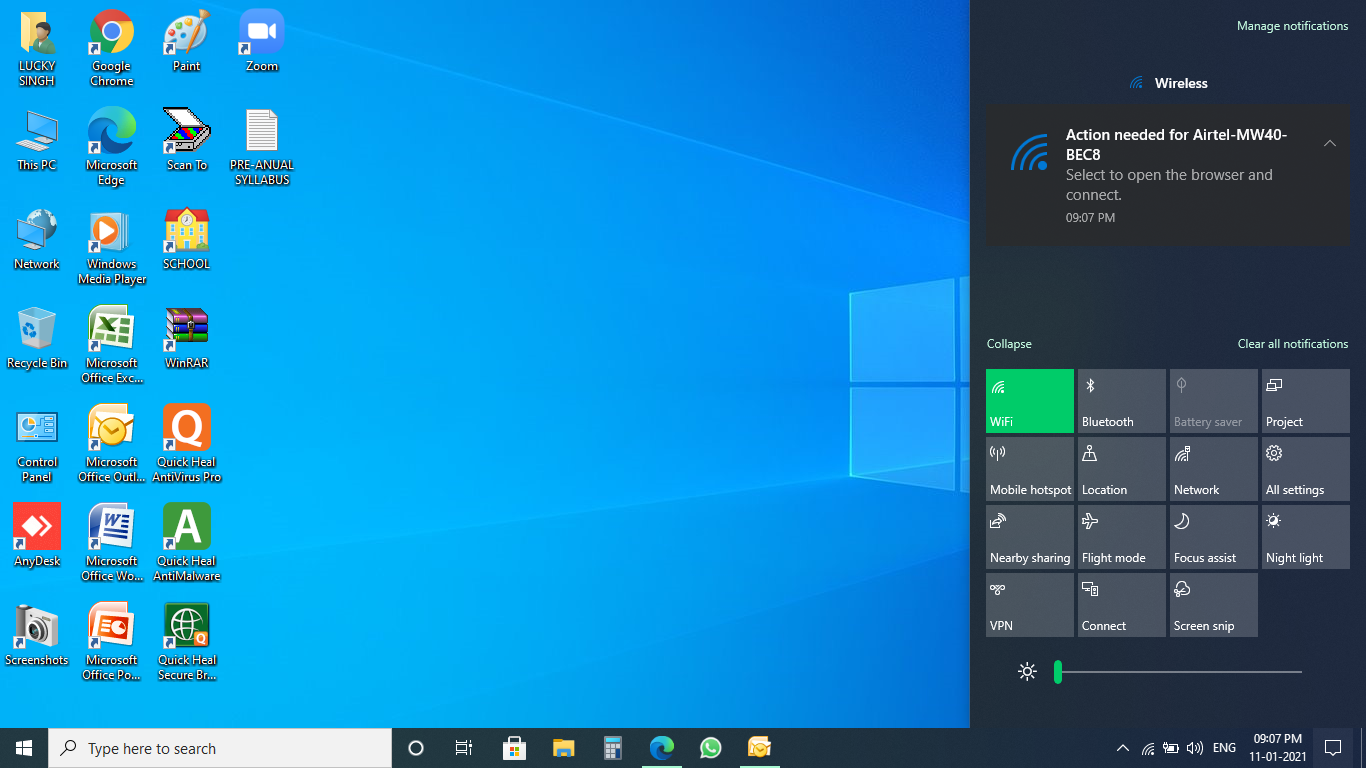The width and height of the screenshot is (1366, 768).
Task: Select the Screenshots desktop shortcut
Action: [x=37, y=635]
